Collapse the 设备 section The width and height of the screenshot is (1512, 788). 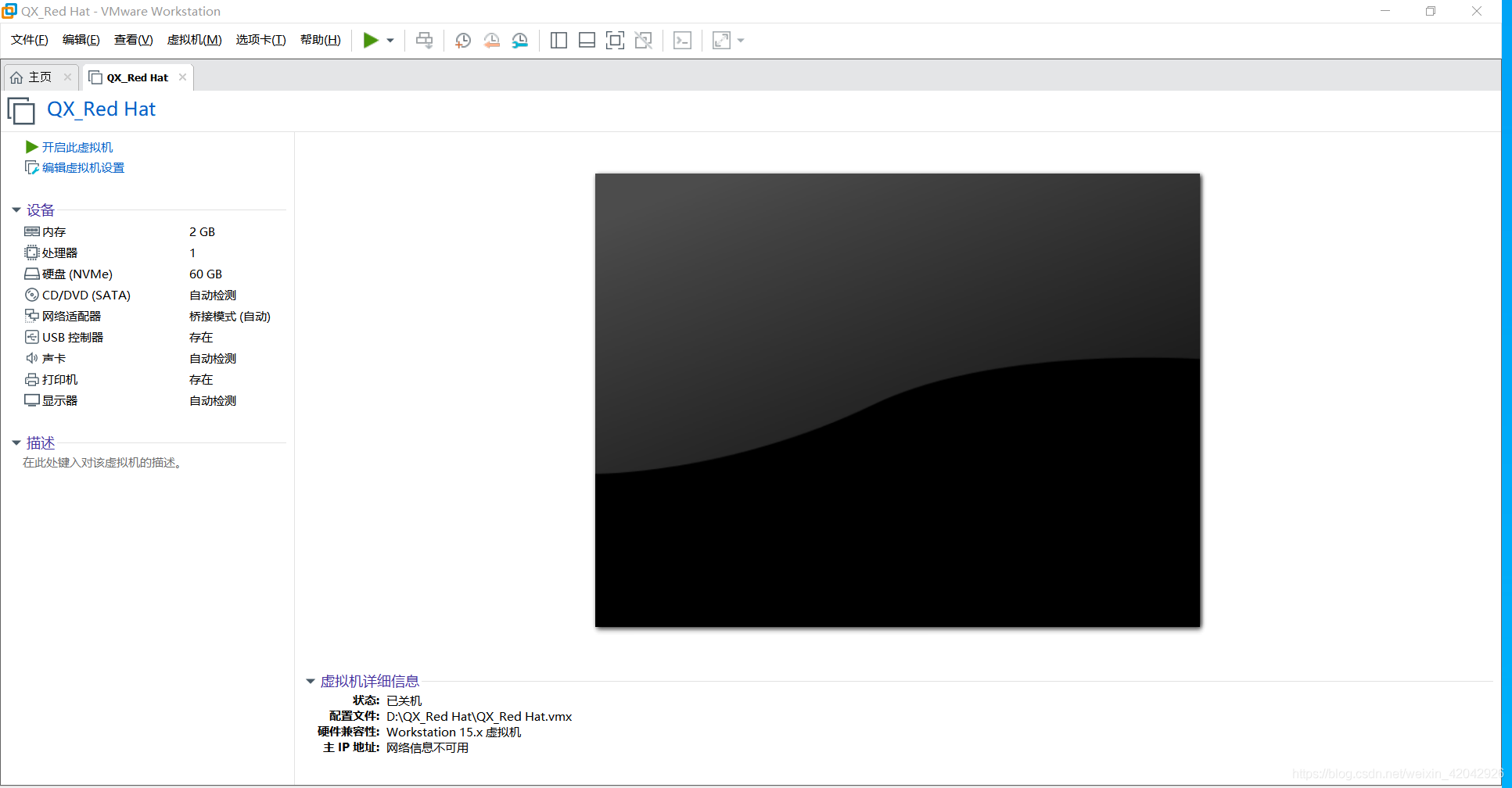16,210
